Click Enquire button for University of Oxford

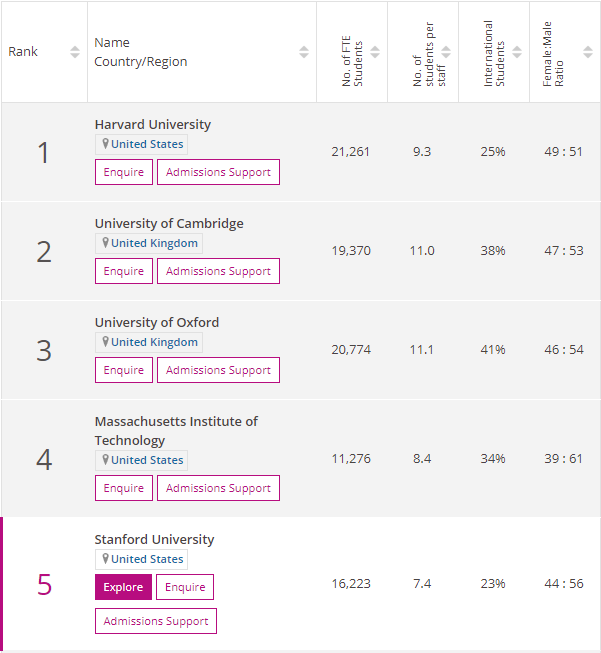pos(124,370)
